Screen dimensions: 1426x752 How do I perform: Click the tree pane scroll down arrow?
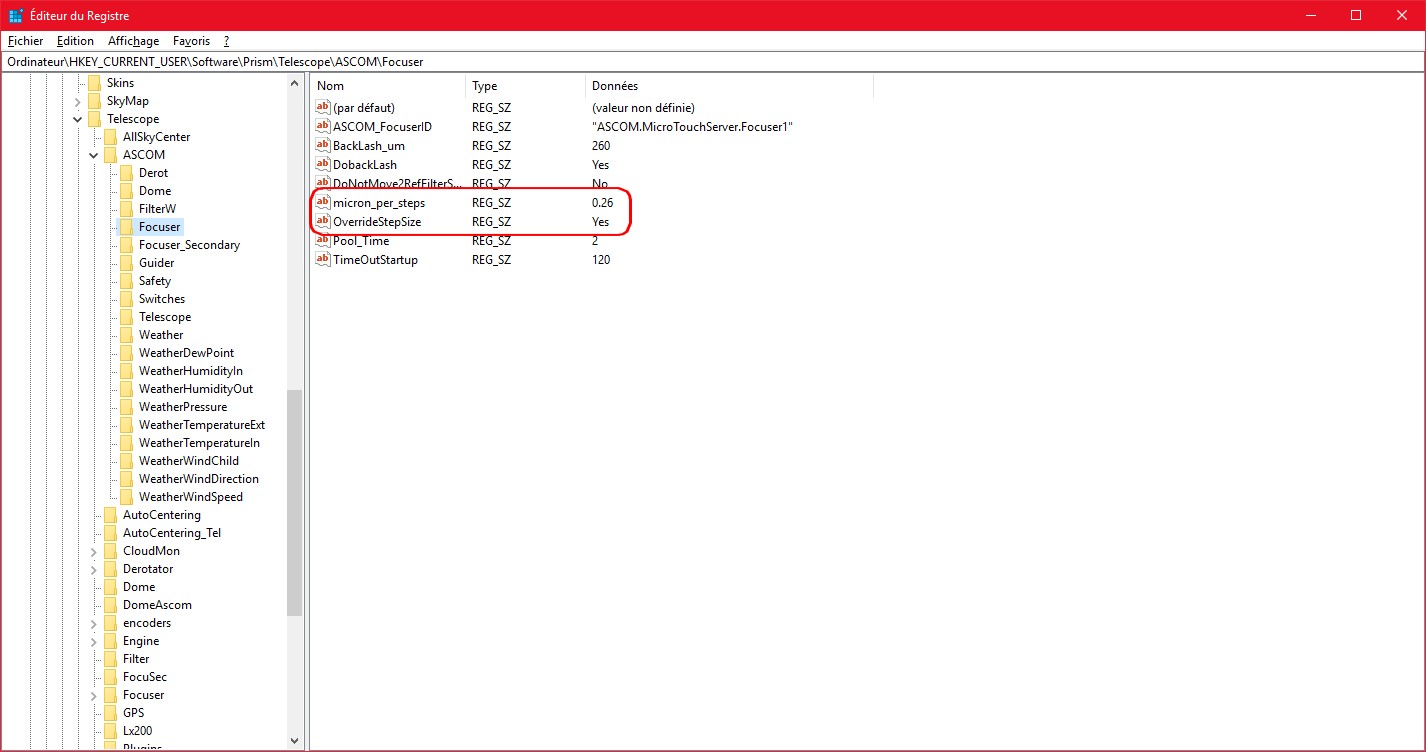[294, 741]
